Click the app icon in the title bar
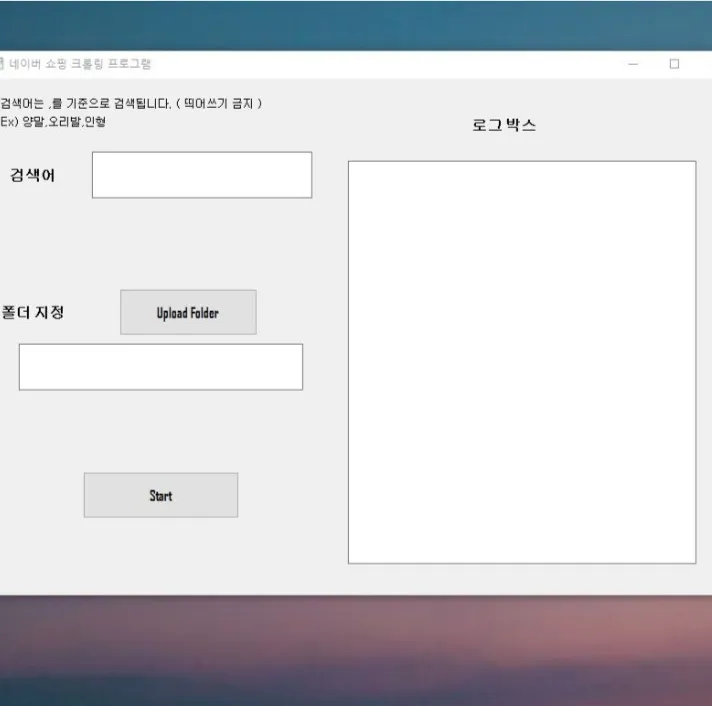 1,64
